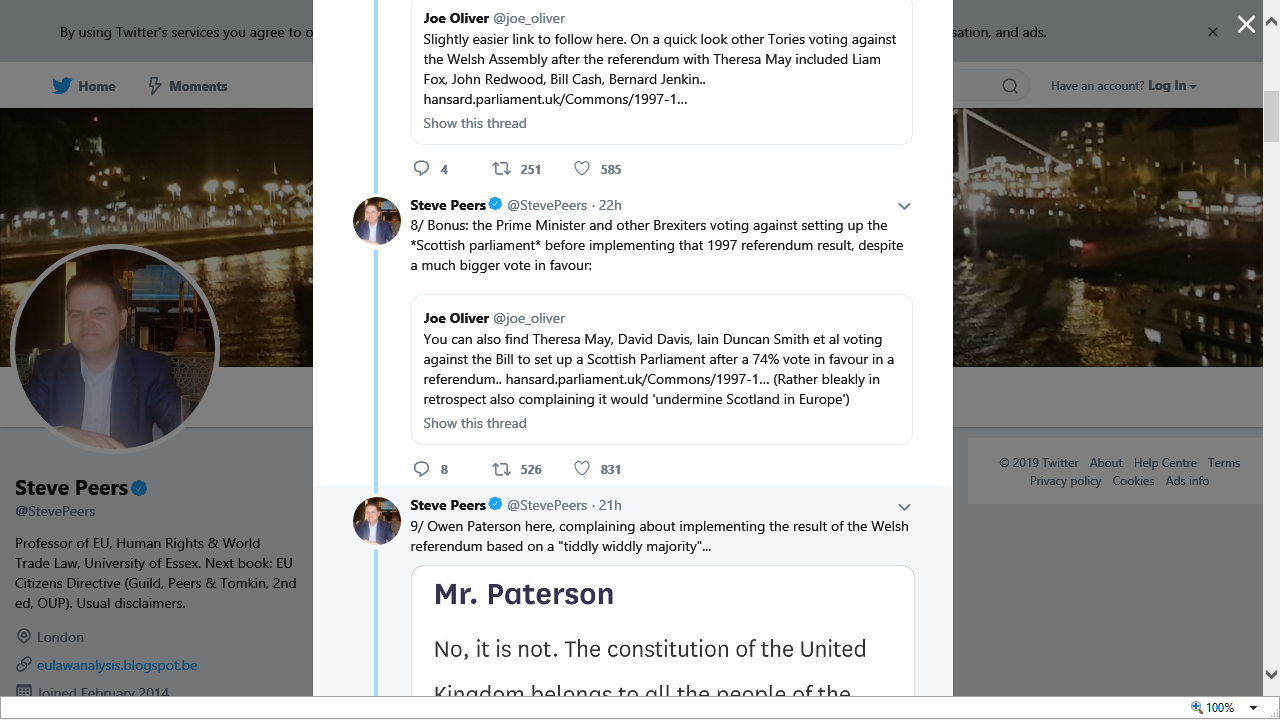Open browser zoom level dropdown

[x=1253, y=708]
